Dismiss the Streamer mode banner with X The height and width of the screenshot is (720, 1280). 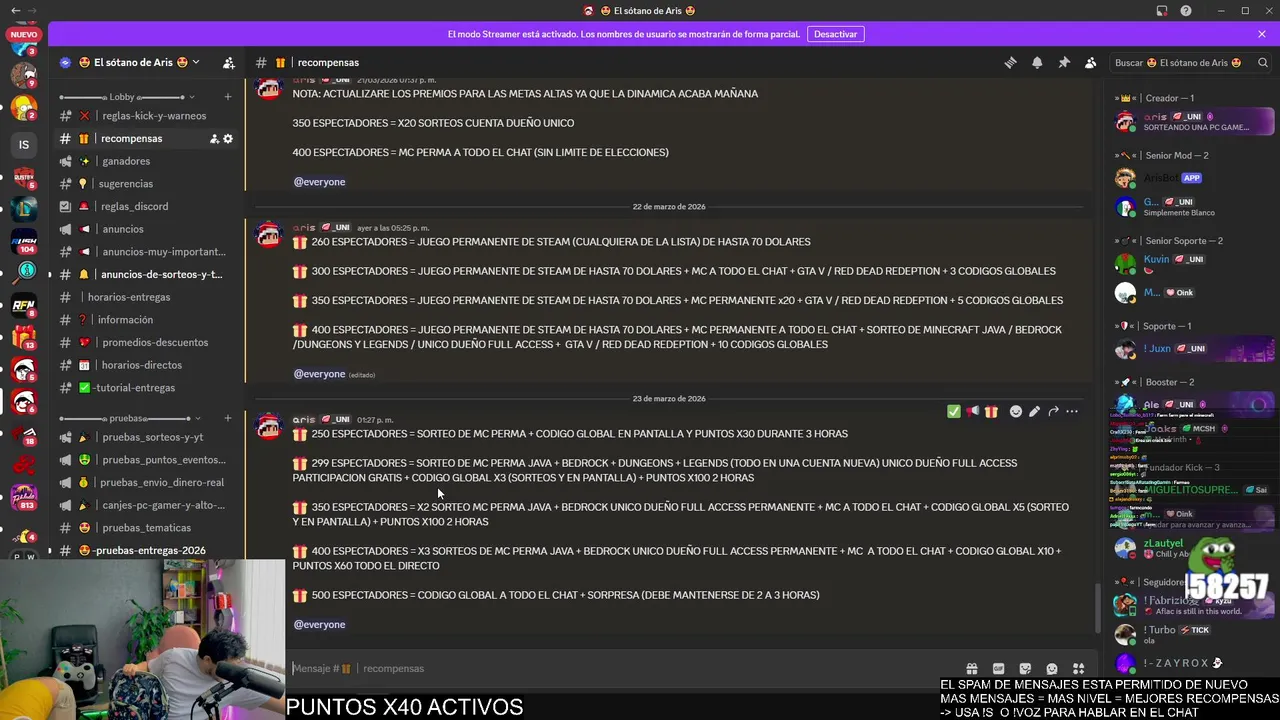pyautogui.click(x=1262, y=34)
